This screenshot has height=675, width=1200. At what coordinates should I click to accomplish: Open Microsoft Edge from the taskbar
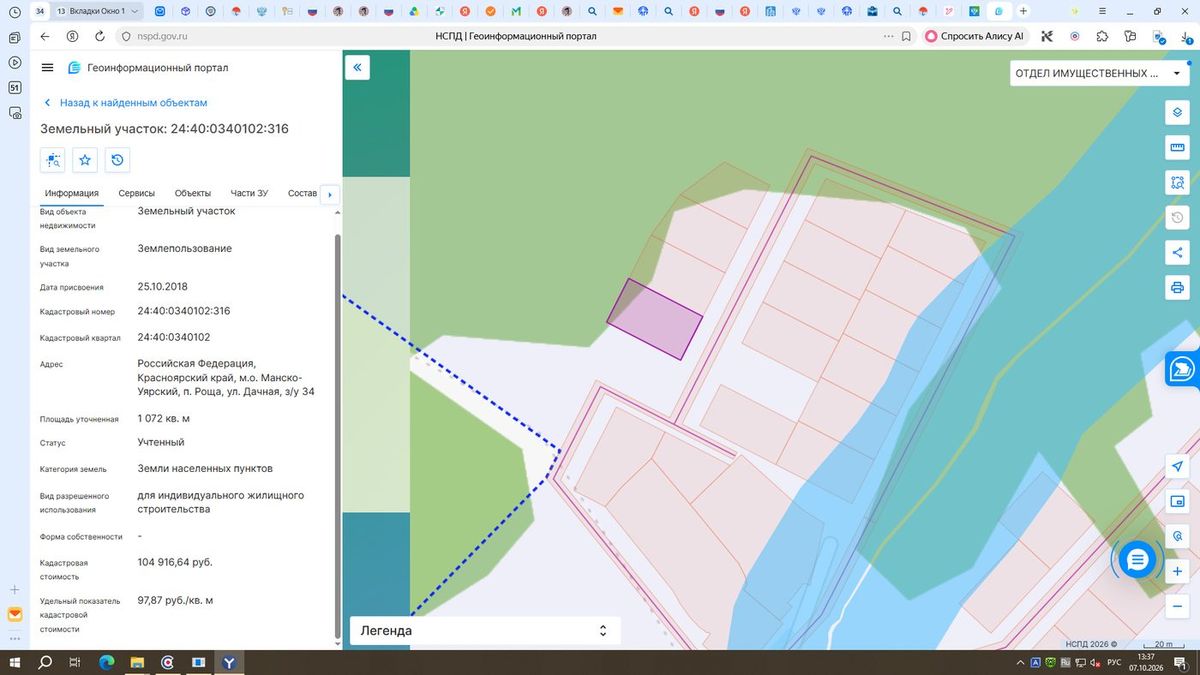pyautogui.click(x=106, y=662)
